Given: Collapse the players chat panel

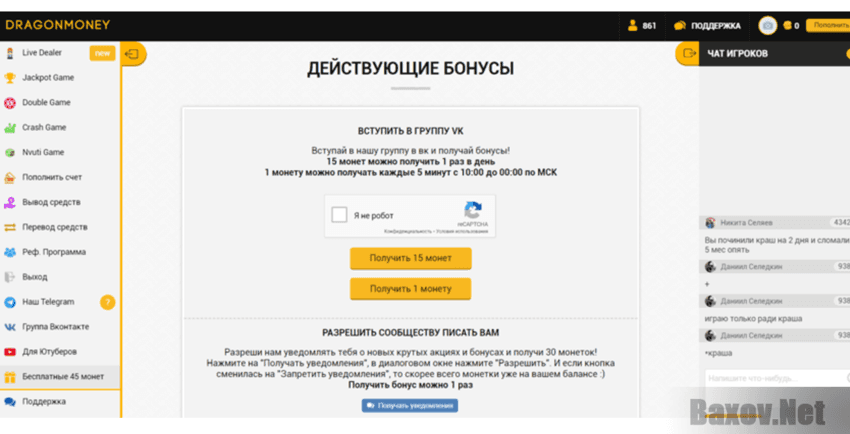Looking at the screenshot, I should (687, 53).
